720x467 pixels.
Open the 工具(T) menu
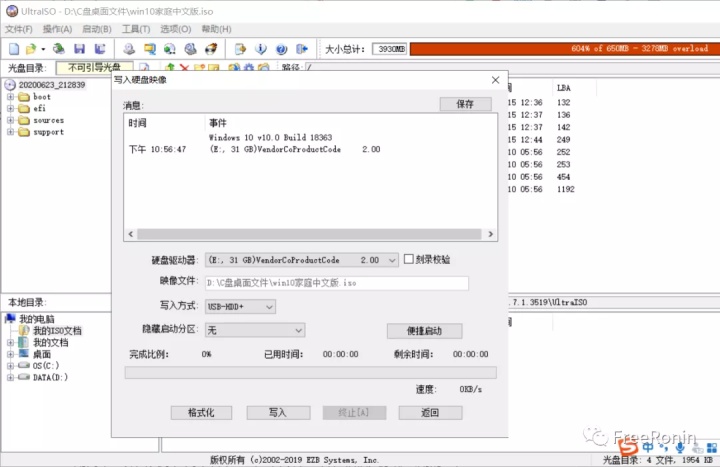(x=136, y=29)
